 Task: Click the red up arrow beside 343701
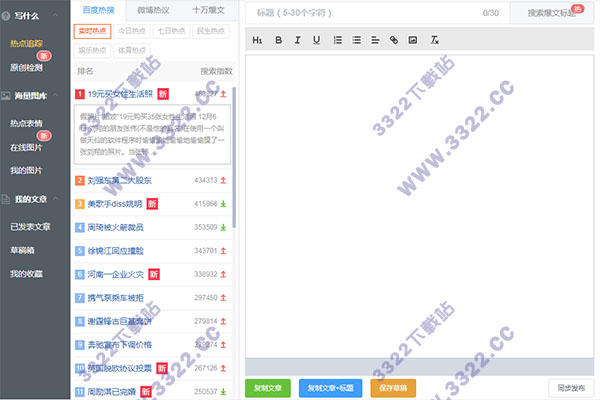[223, 251]
